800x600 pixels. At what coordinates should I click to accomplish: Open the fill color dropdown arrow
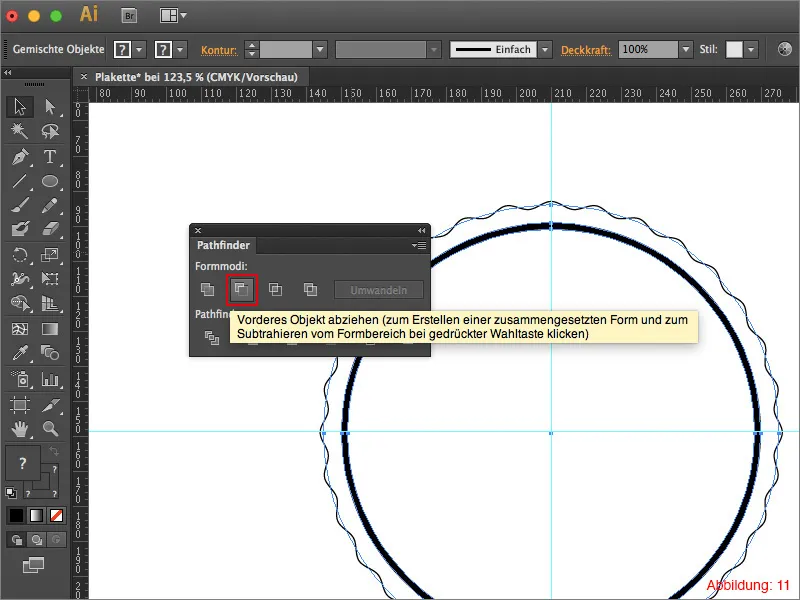point(139,49)
